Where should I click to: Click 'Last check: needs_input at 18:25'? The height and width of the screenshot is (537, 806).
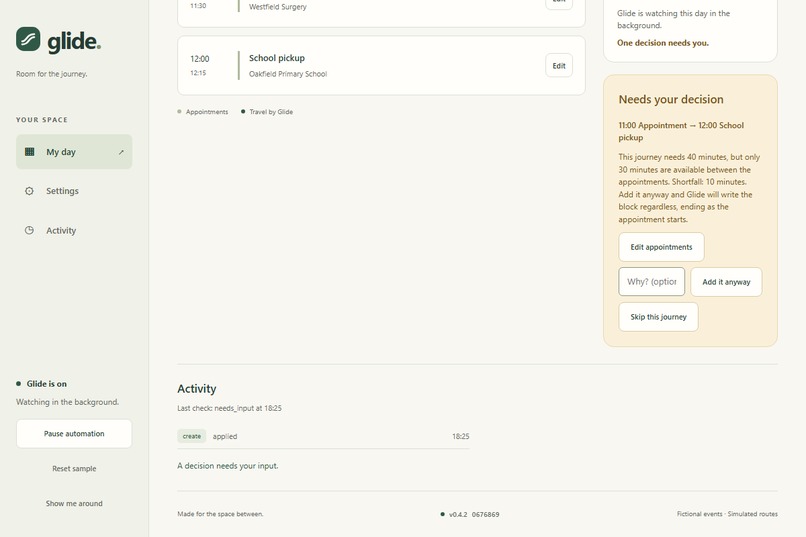[x=229, y=408]
